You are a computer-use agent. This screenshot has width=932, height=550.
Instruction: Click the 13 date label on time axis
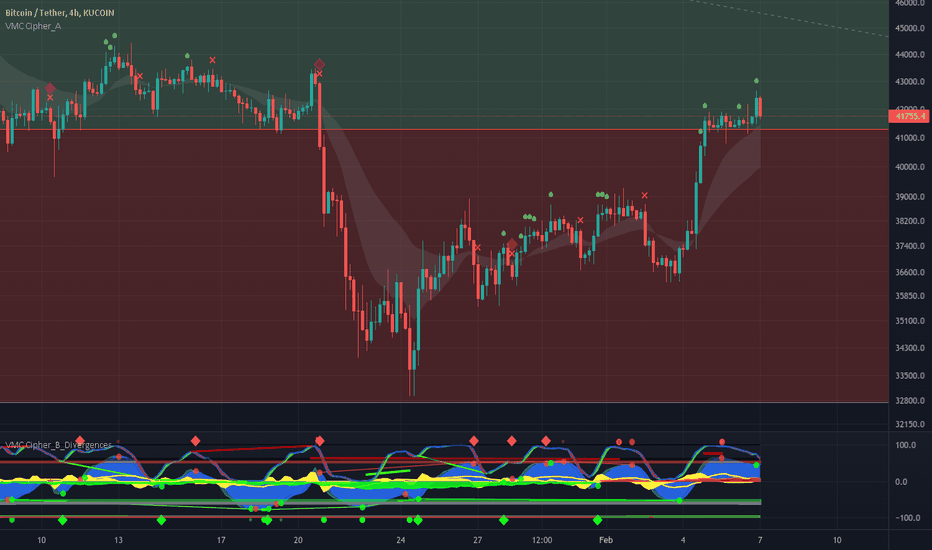click(x=118, y=540)
